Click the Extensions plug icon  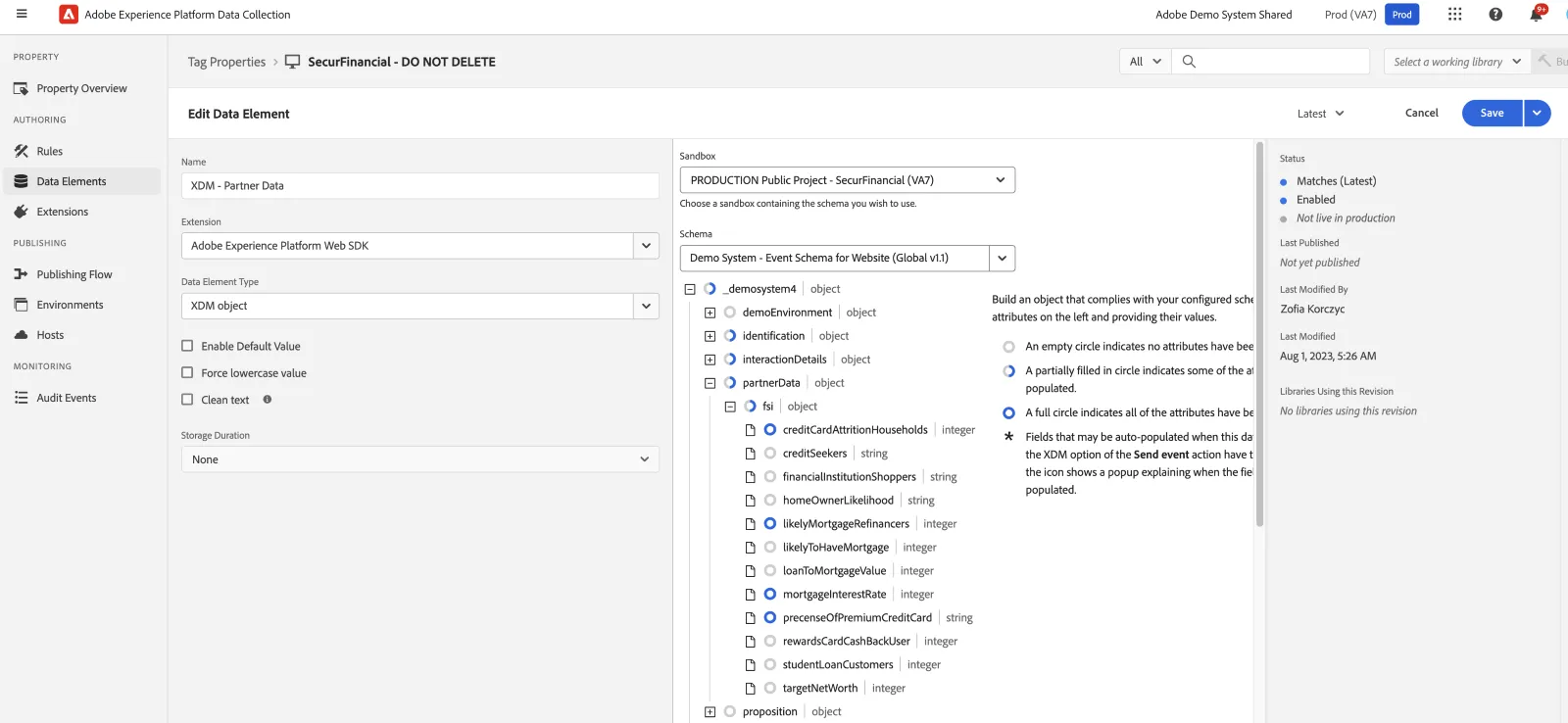21,212
